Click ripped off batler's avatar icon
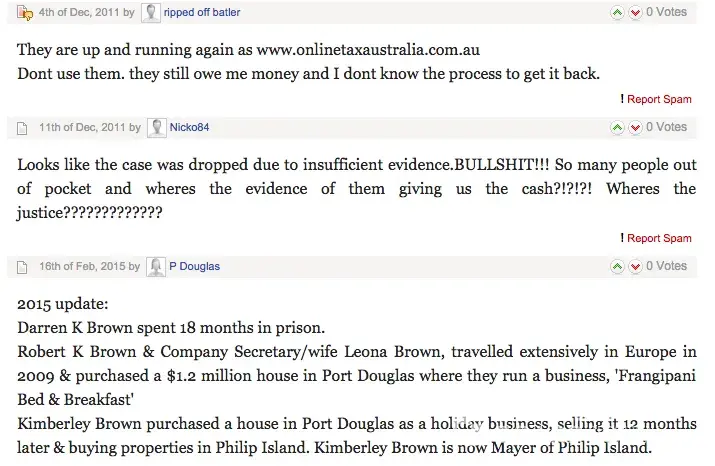 151,13
